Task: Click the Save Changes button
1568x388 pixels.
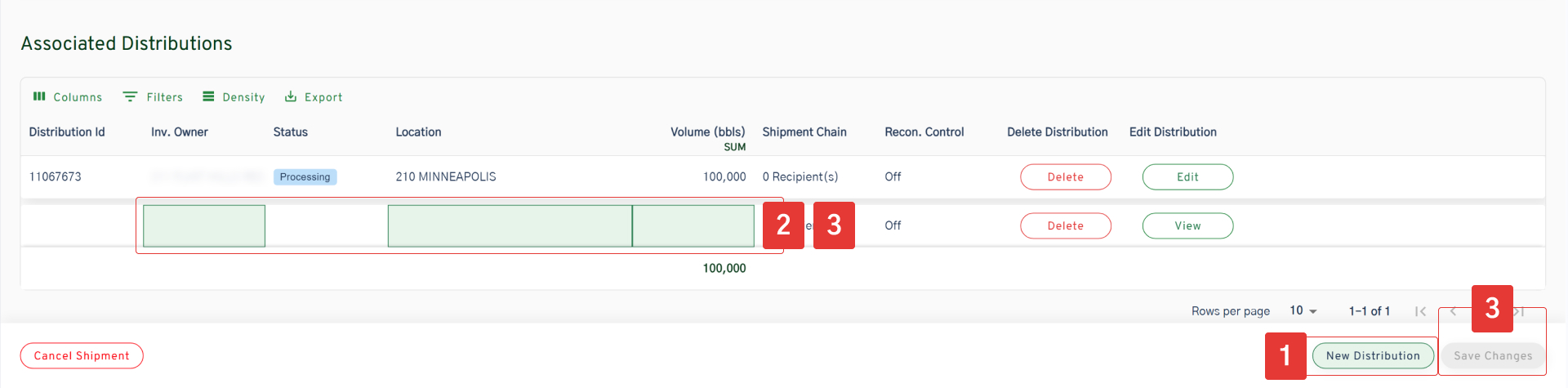Action: click(x=1492, y=356)
